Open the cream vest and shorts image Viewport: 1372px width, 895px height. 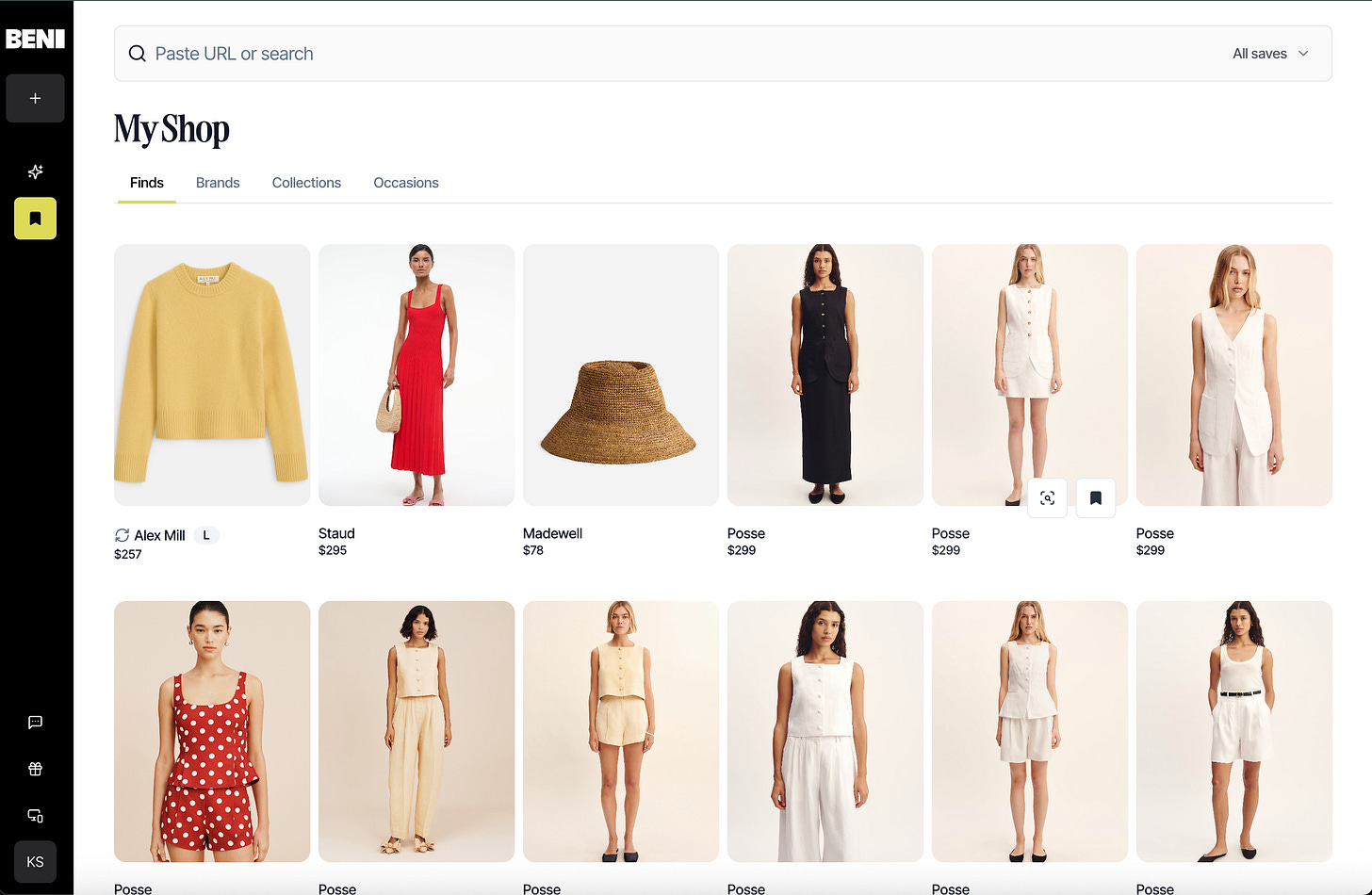621,731
